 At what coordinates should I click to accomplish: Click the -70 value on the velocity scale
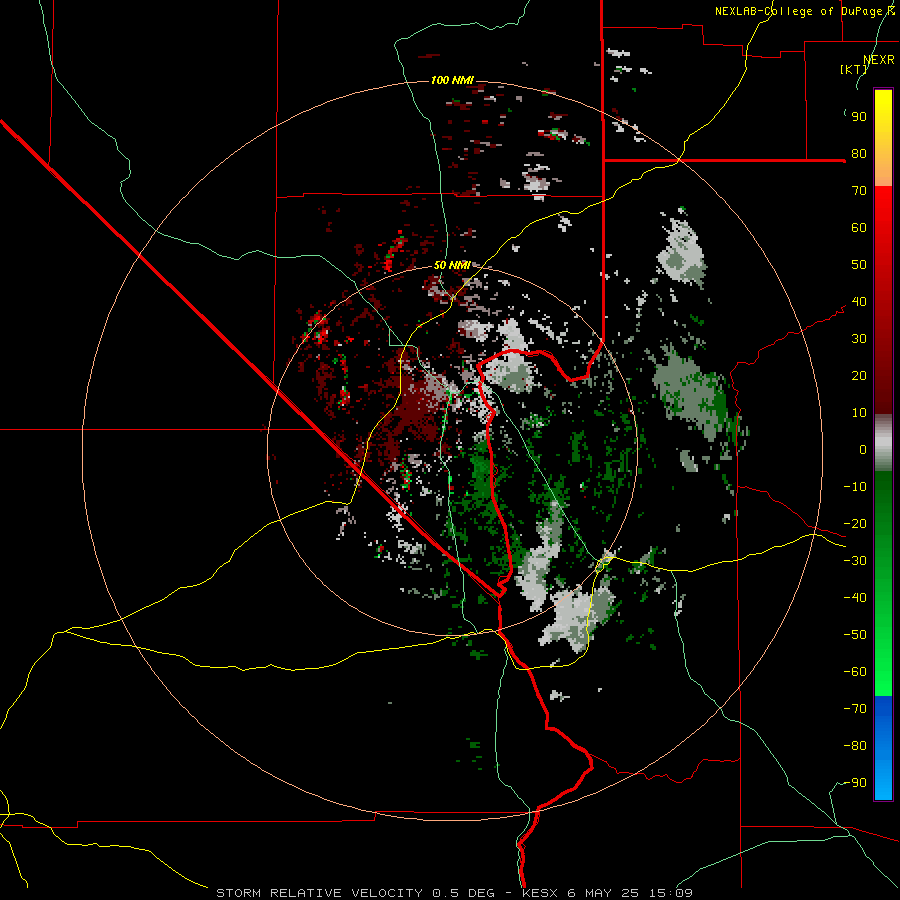tap(855, 709)
